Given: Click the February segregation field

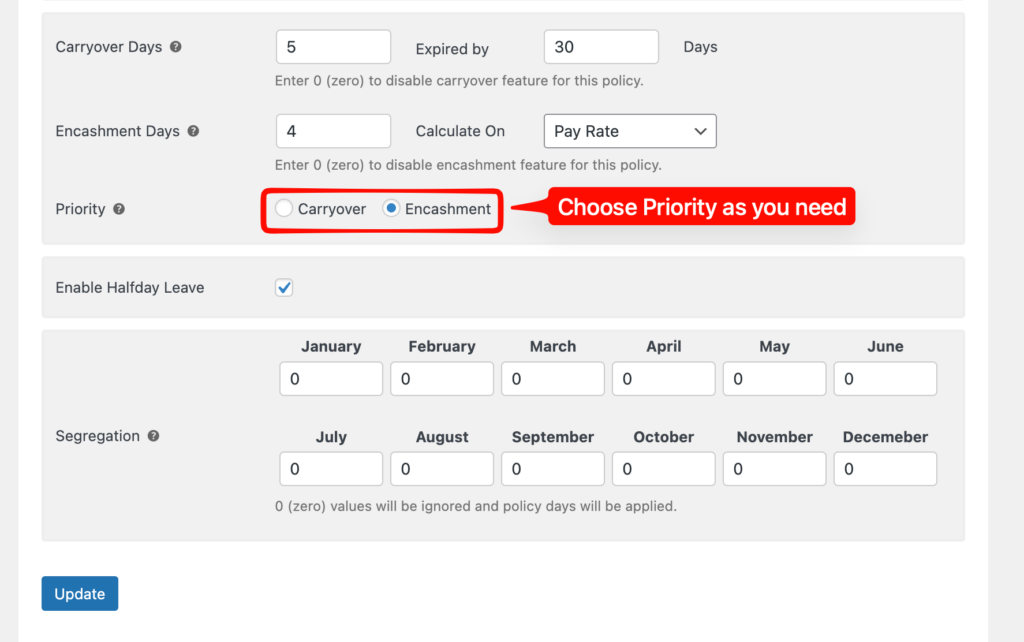Looking at the screenshot, I should tap(442, 379).
